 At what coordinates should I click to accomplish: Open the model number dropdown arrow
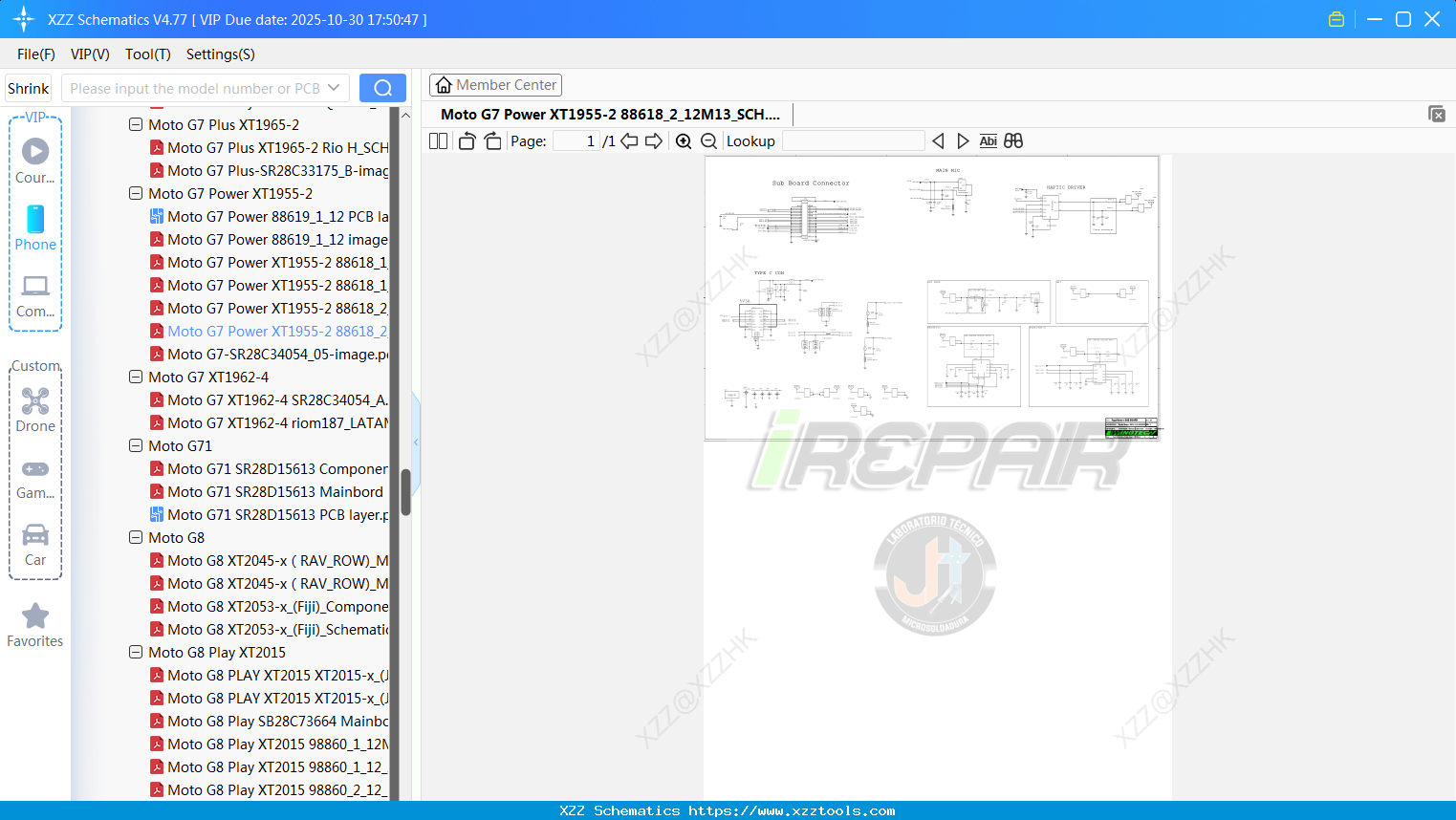point(334,88)
